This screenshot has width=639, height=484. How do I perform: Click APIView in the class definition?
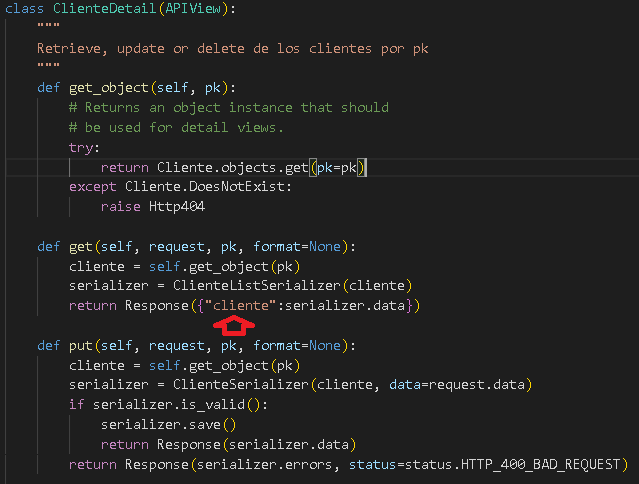click(193, 9)
